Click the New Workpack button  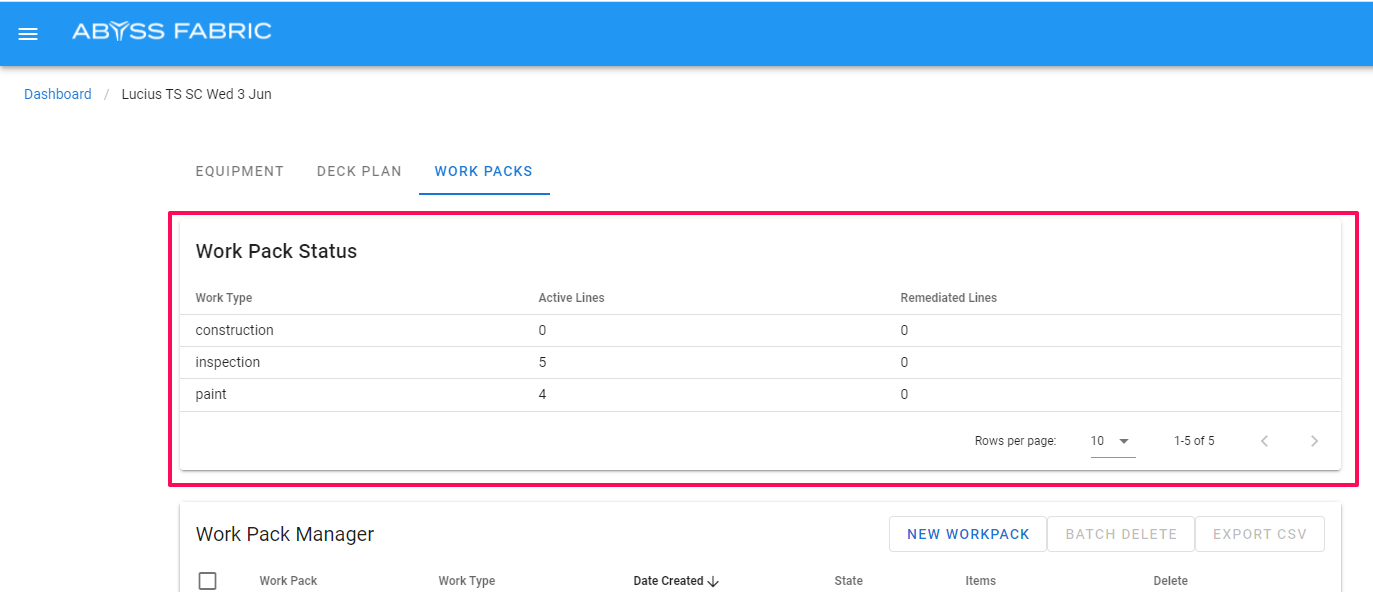(967, 534)
